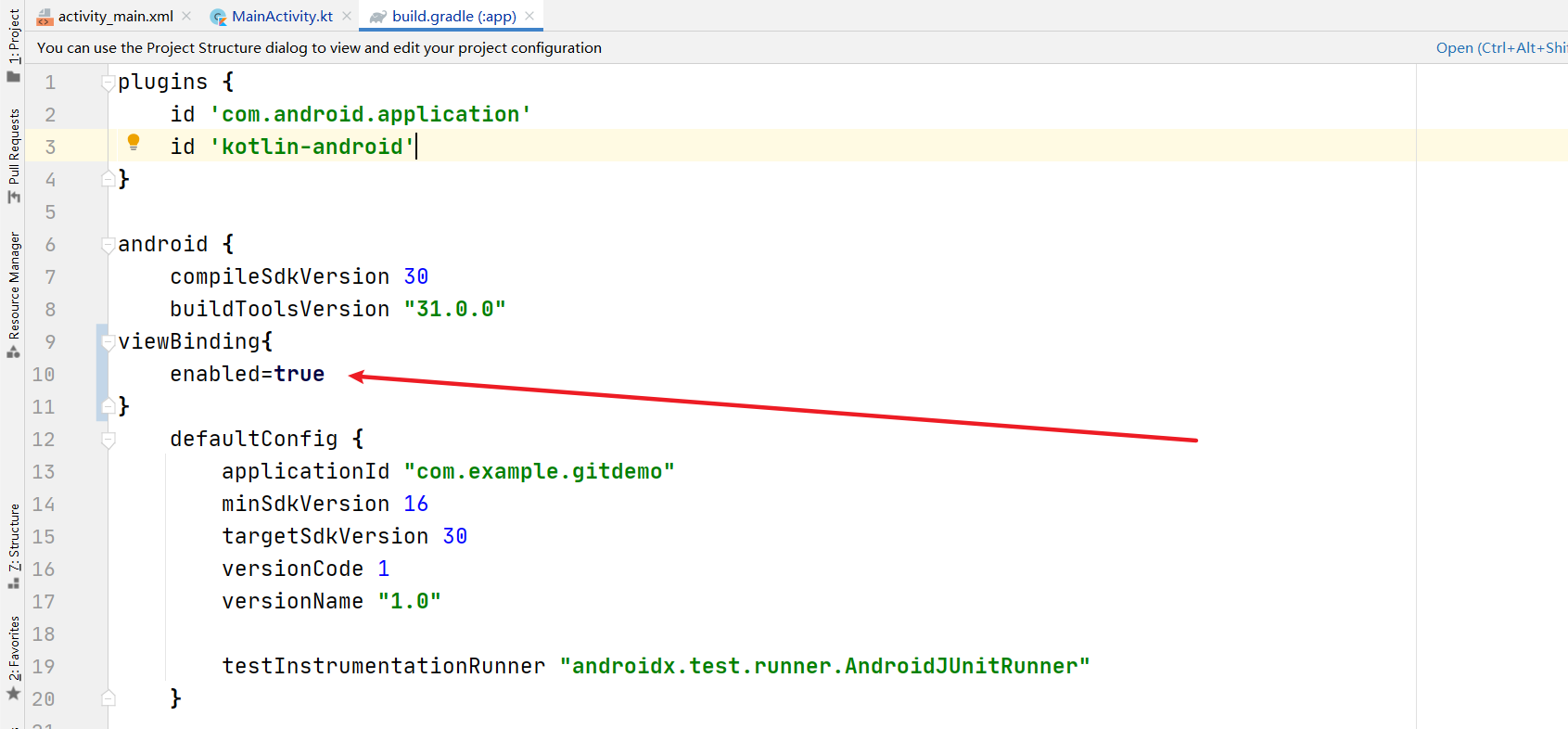
Task: Click the minSdkVersion value 16
Action: pyautogui.click(x=416, y=504)
